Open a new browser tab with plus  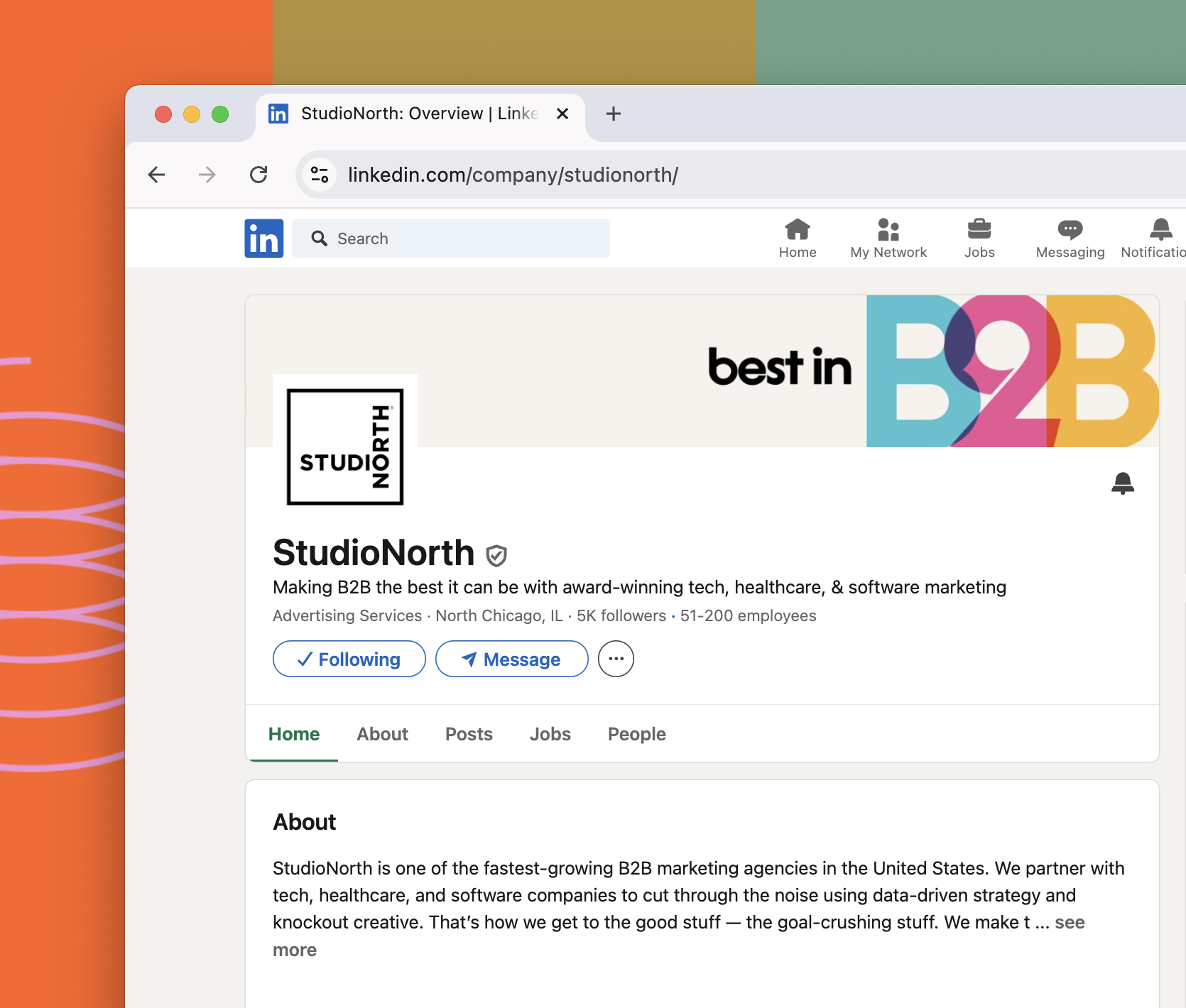614,114
